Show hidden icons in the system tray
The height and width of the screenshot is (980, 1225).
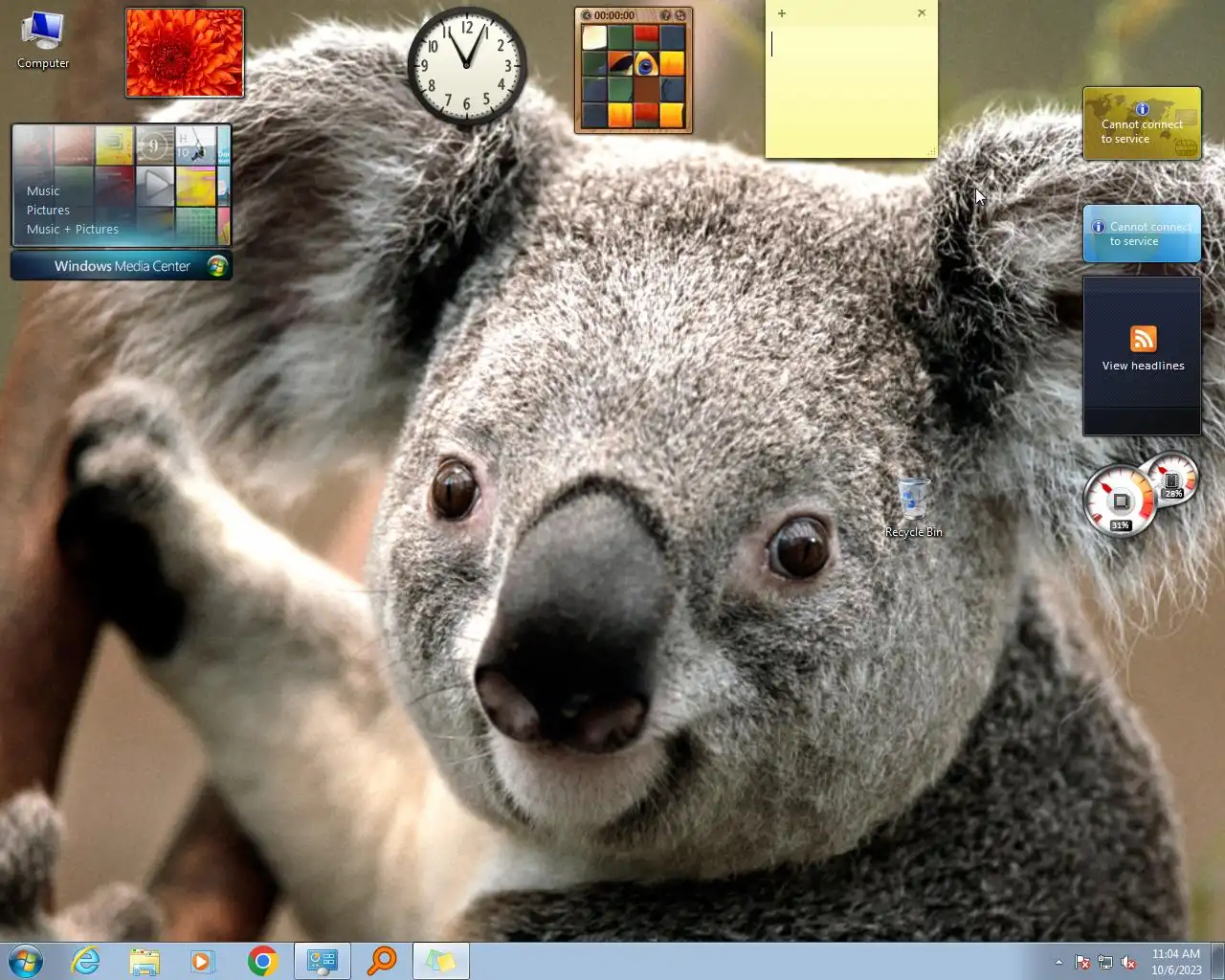click(1058, 962)
